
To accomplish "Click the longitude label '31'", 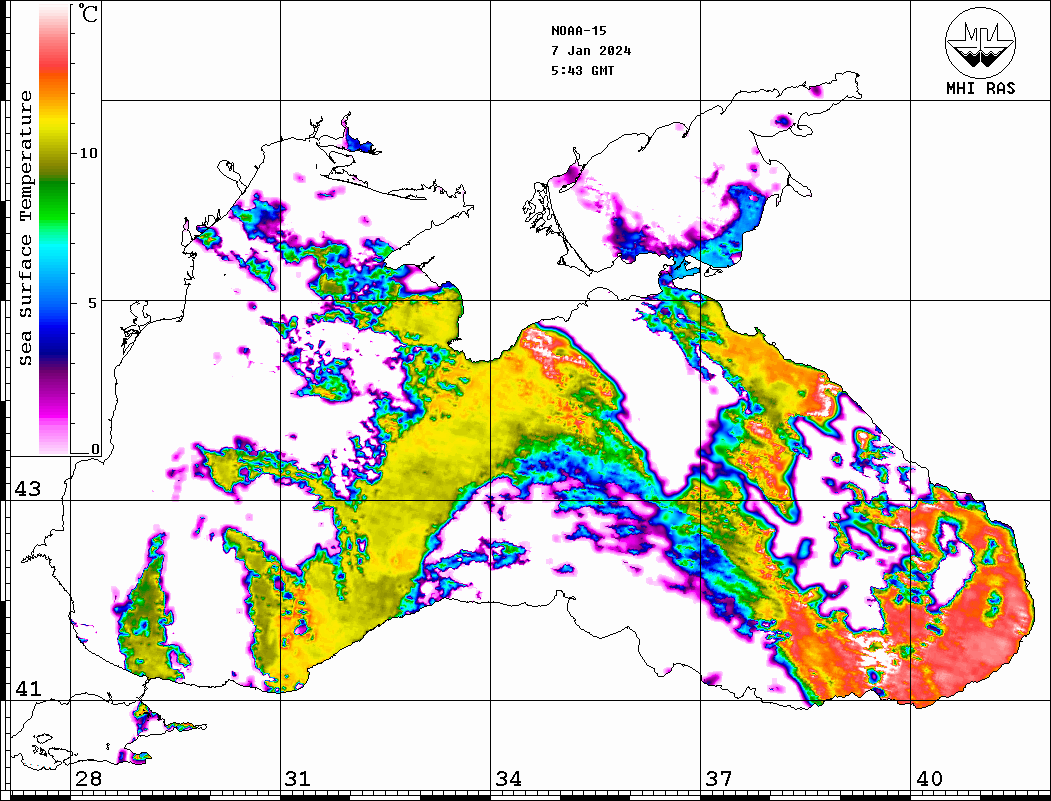I will coord(298,778).
